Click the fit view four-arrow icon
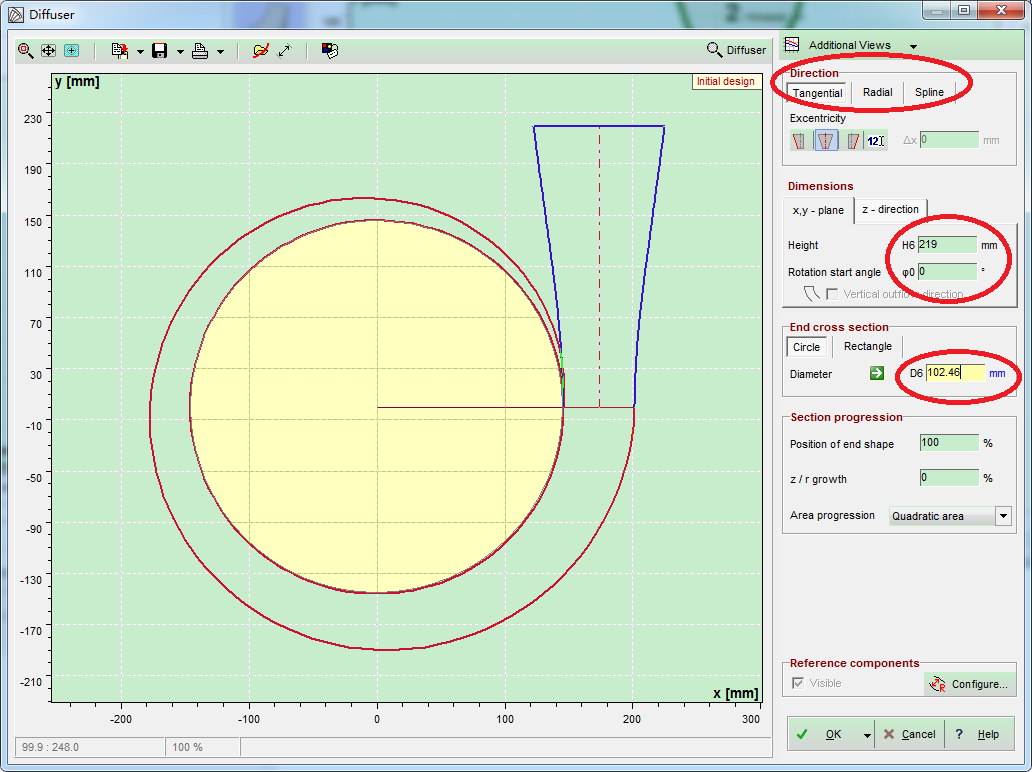The width and height of the screenshot is (1032, 772). tap(49, 51)
